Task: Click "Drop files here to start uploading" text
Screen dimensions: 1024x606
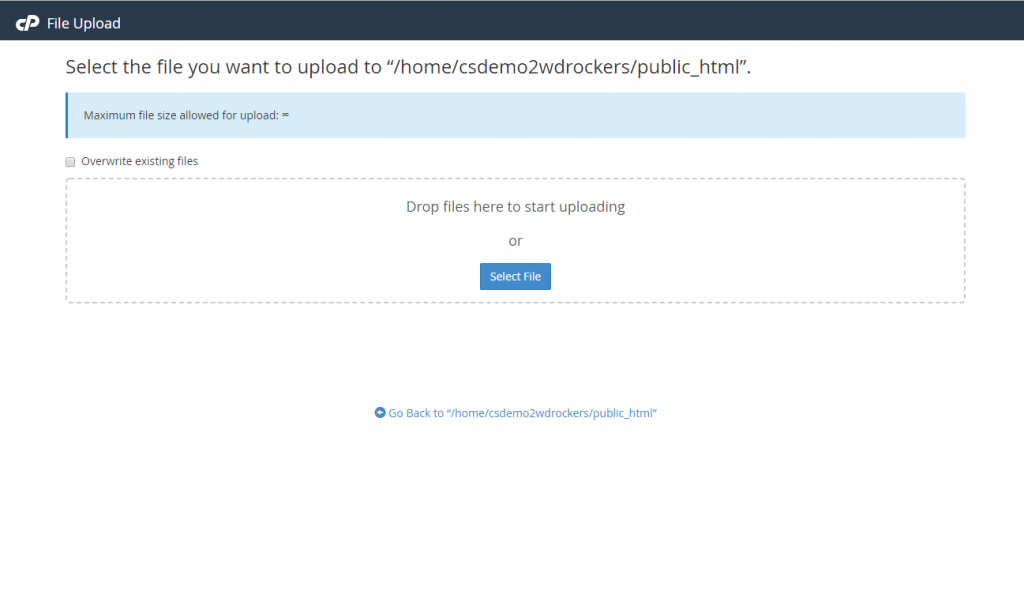Action: (515, 207)
